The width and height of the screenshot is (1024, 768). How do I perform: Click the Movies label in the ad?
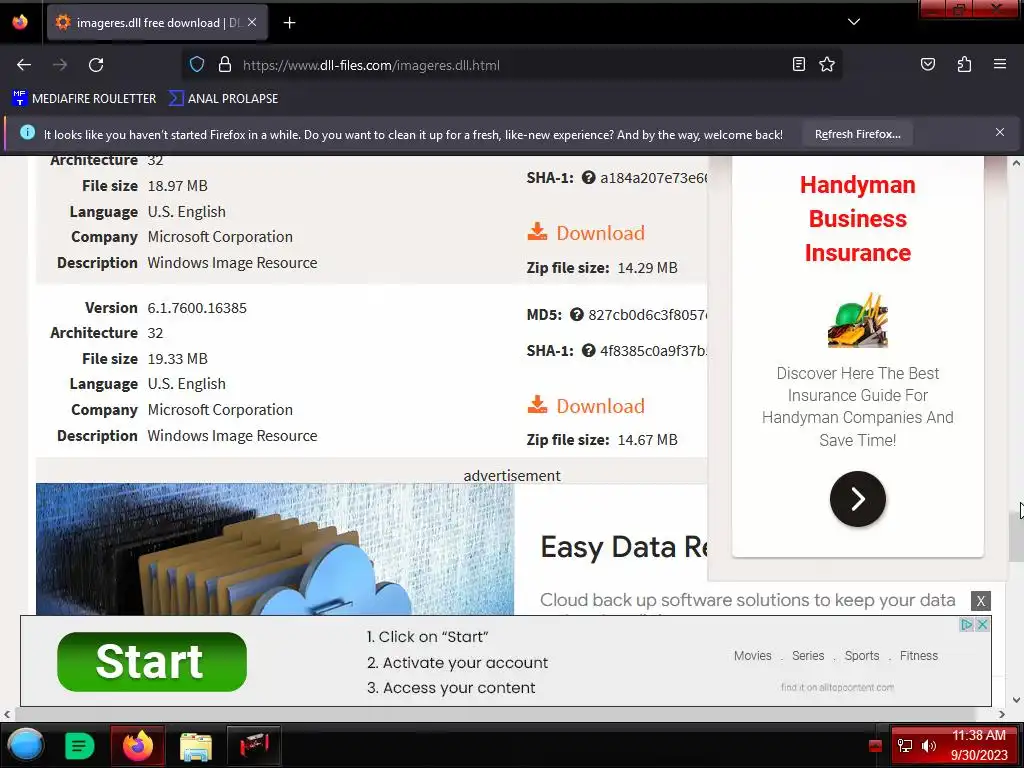point(752,656)
